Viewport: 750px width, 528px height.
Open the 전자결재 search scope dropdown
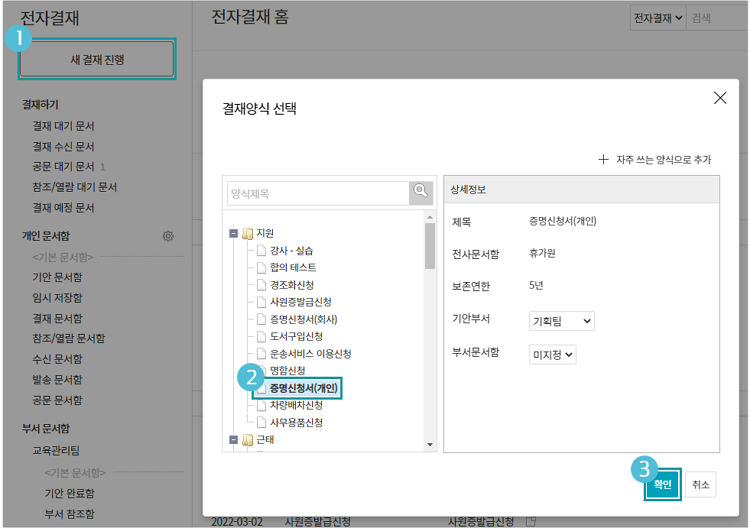click(x=658, y=18)
